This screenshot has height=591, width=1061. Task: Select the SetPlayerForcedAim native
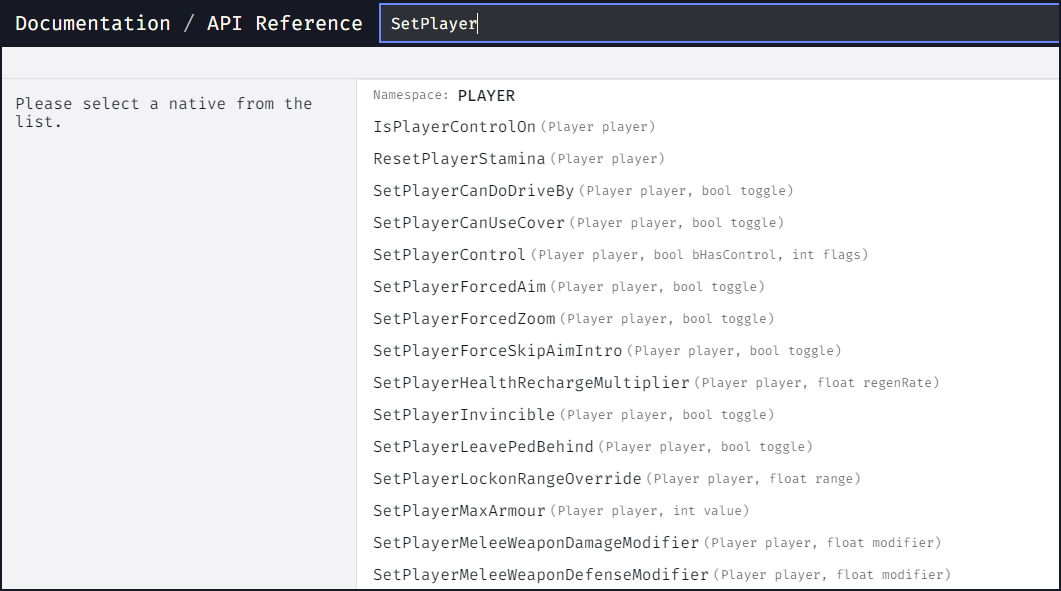459,286
